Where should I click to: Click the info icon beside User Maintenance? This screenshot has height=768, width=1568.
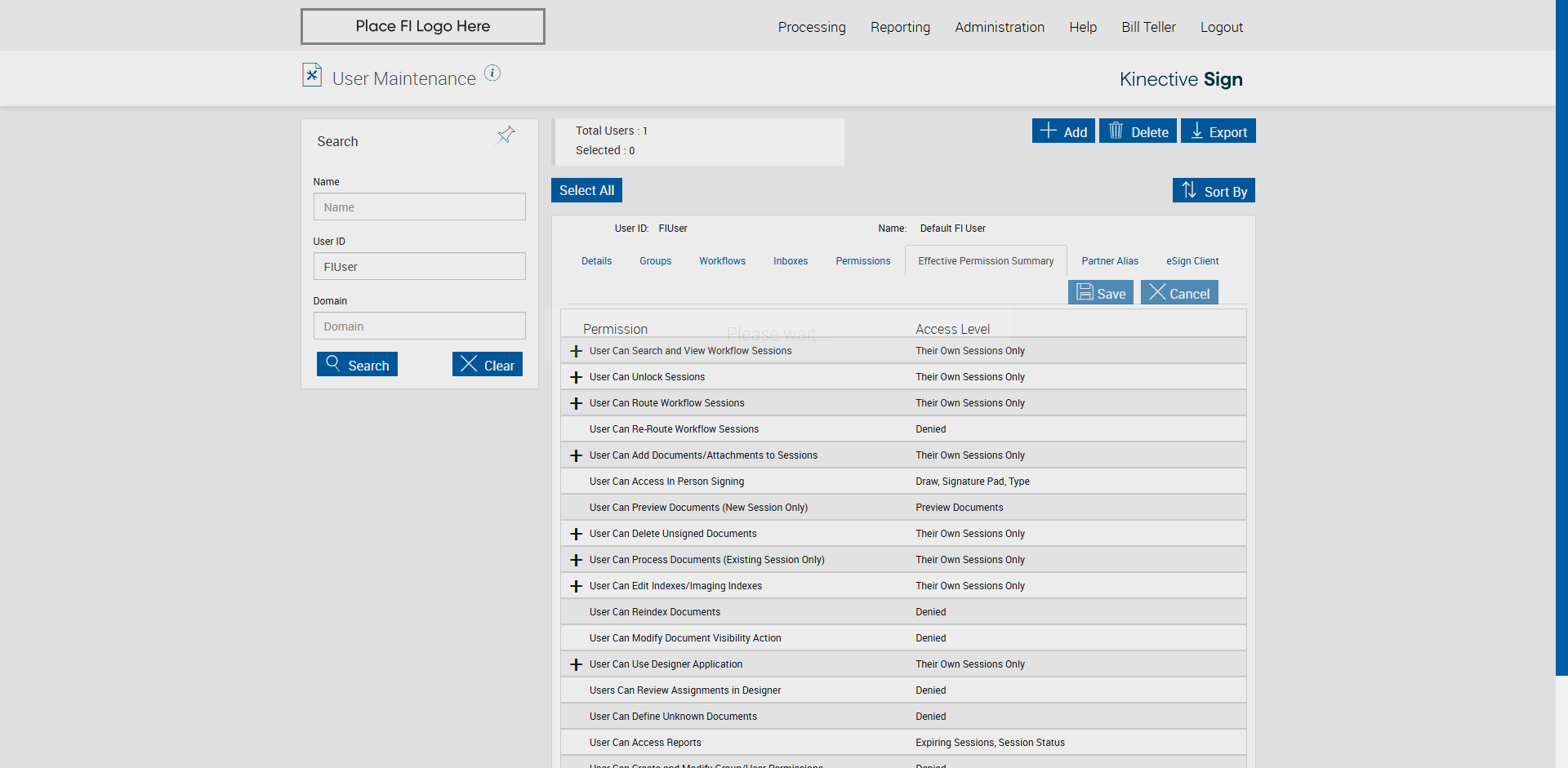[492, 73]
